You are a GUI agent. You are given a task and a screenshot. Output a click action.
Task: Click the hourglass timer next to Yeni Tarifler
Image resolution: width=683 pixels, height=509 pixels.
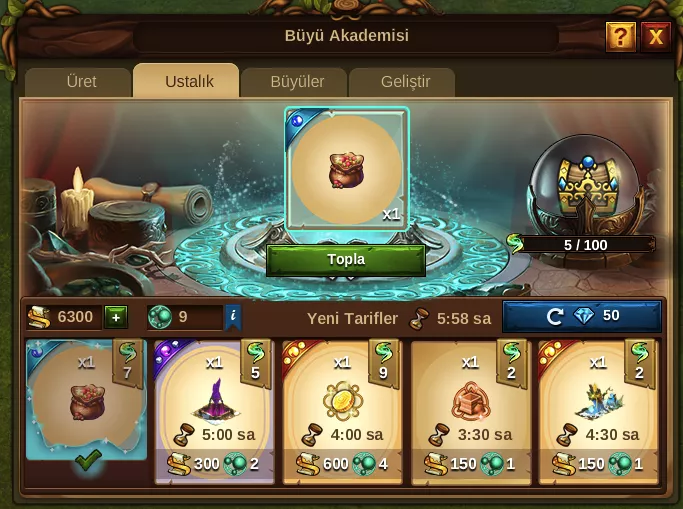(x=419, y=319)
